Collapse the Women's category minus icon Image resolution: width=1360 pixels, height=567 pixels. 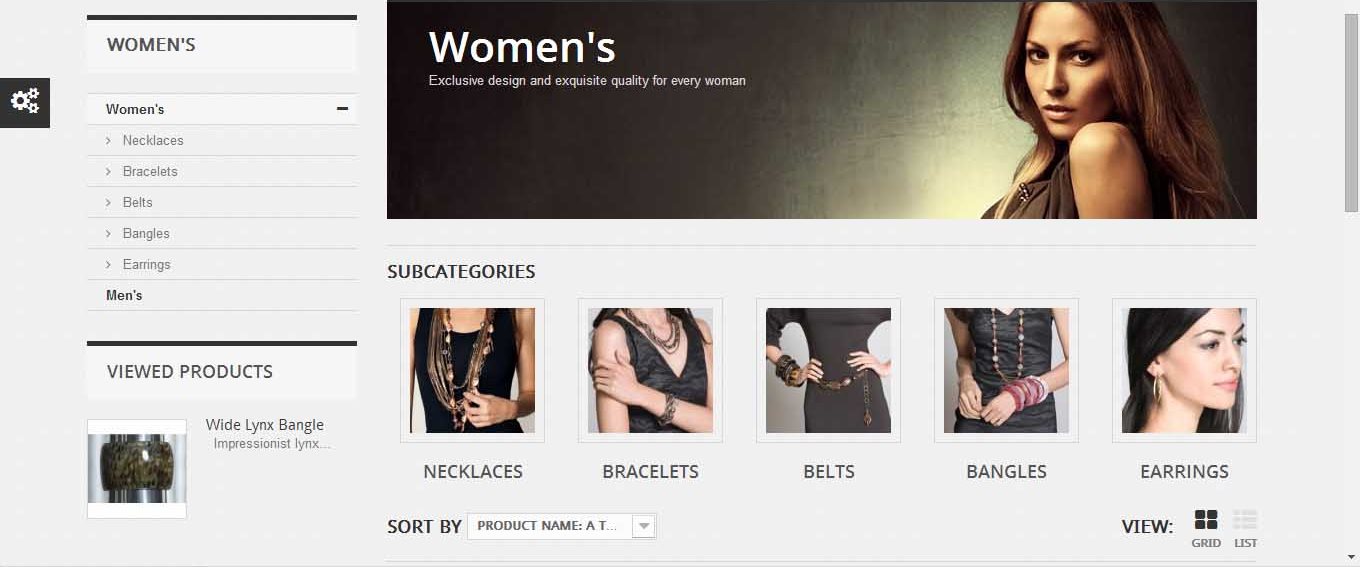click(x=342, y=109)
